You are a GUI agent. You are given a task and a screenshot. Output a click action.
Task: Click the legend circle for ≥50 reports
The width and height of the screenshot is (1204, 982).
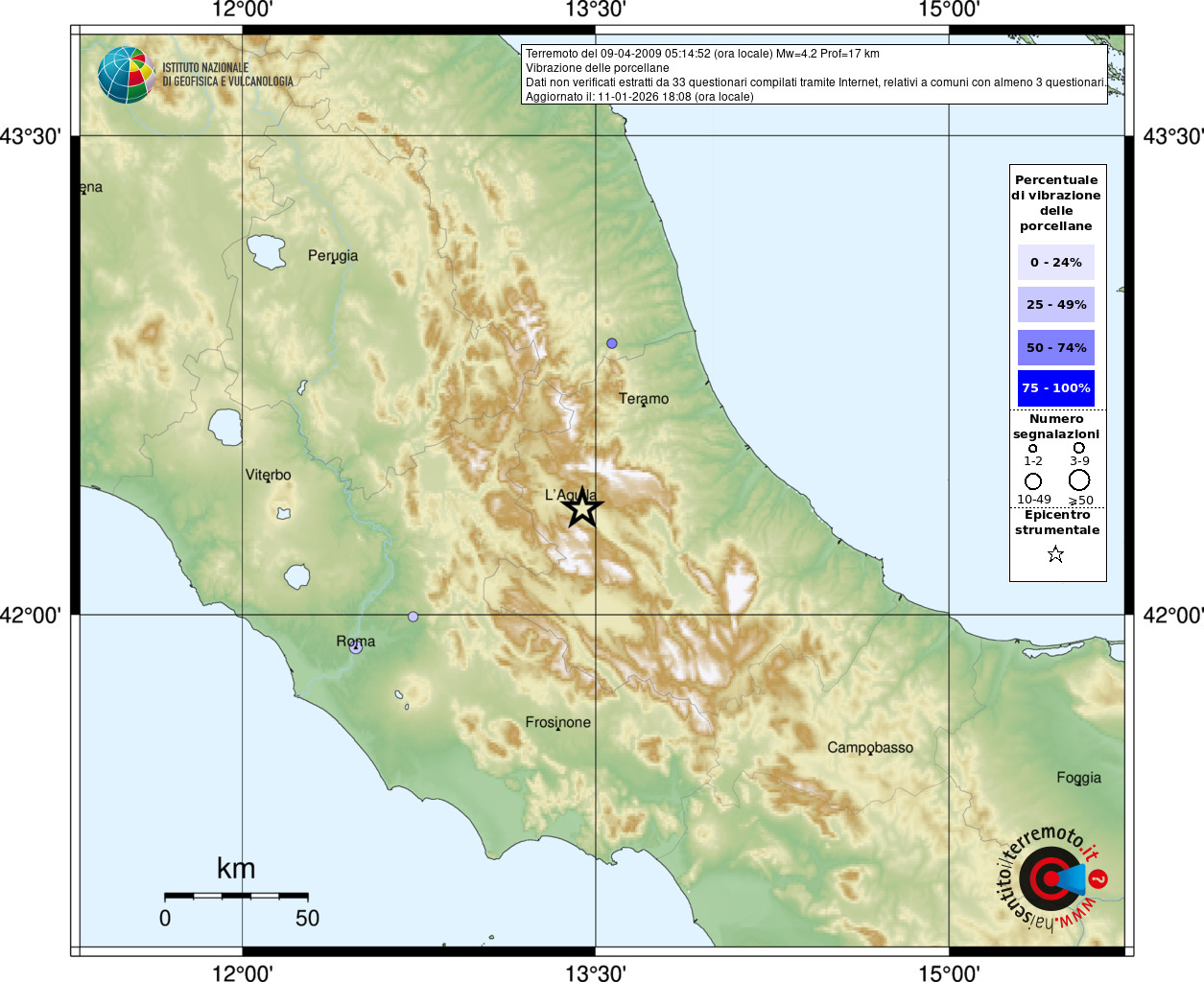[x=1079, y=479]
